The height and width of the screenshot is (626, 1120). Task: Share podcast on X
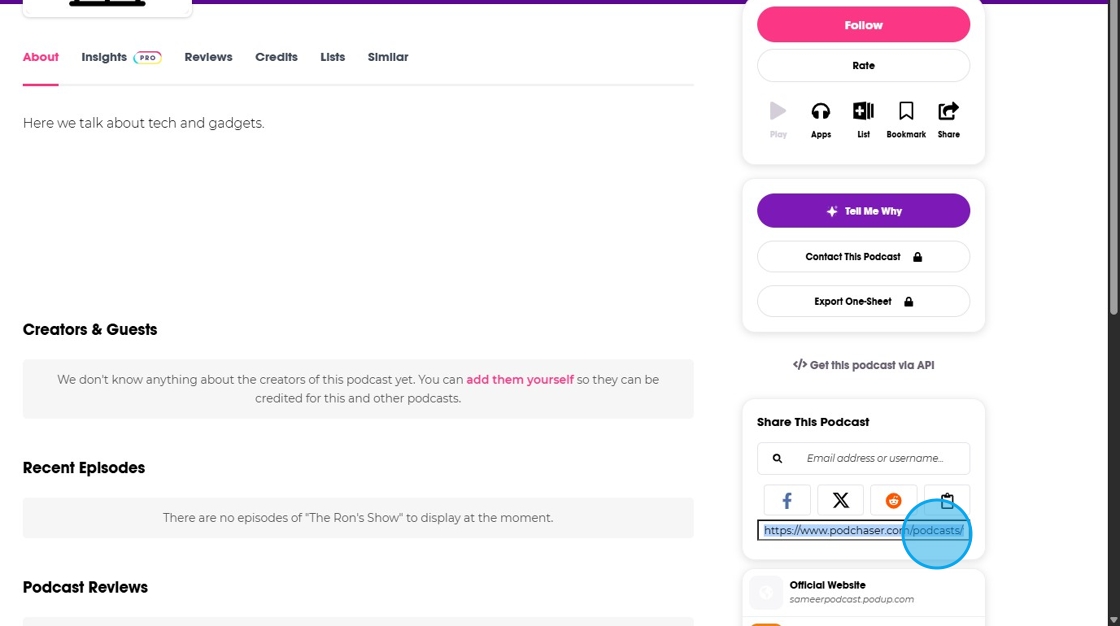840,500
